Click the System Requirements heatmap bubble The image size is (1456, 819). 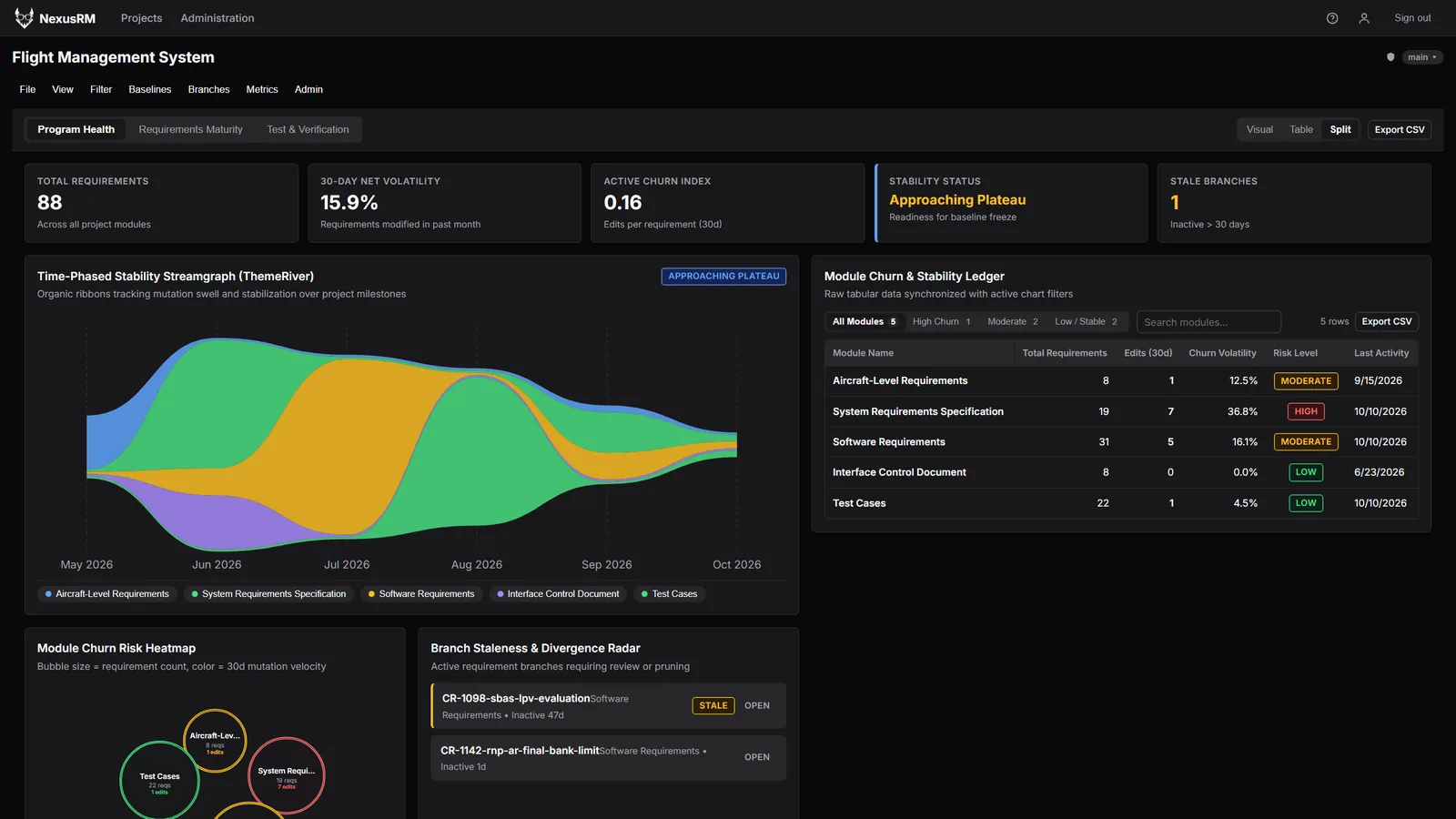coord(287,775)
